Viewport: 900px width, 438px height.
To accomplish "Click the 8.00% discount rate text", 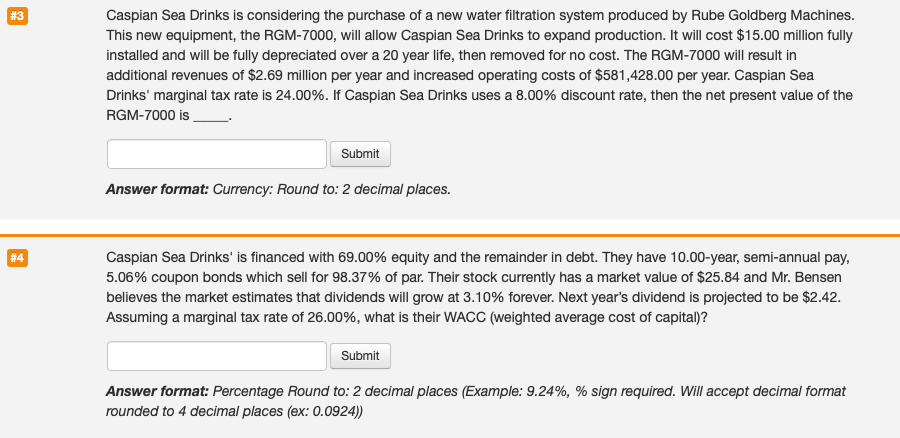I will click(536, 95).
